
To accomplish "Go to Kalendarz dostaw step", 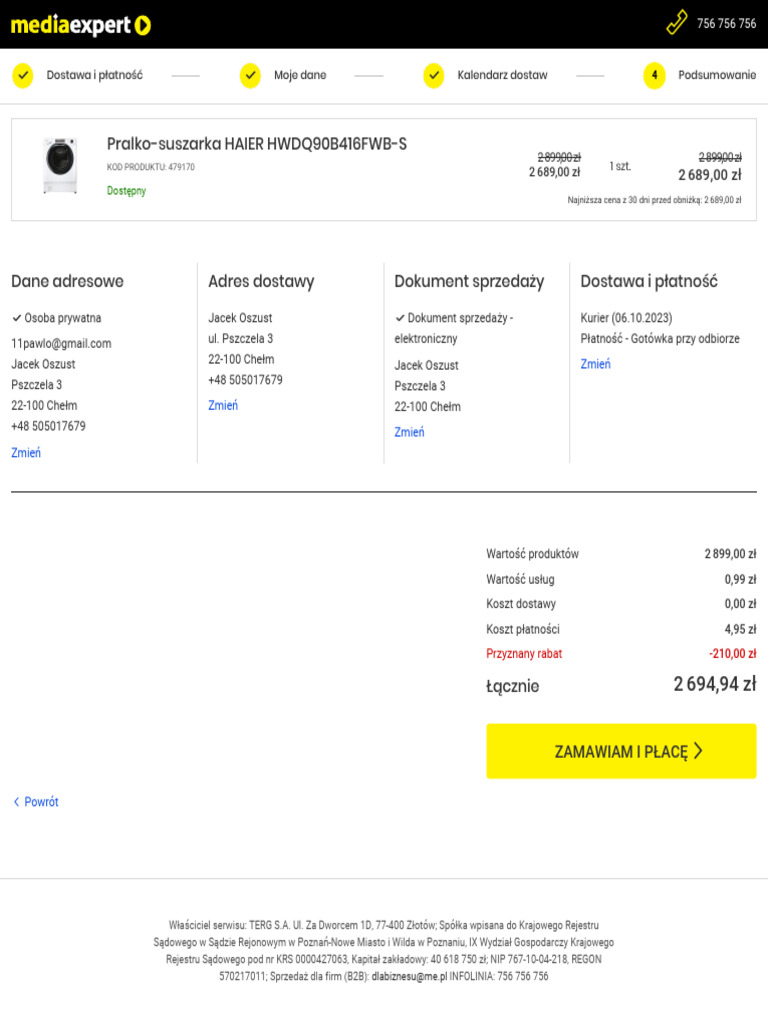I will (x=502, y=75).
